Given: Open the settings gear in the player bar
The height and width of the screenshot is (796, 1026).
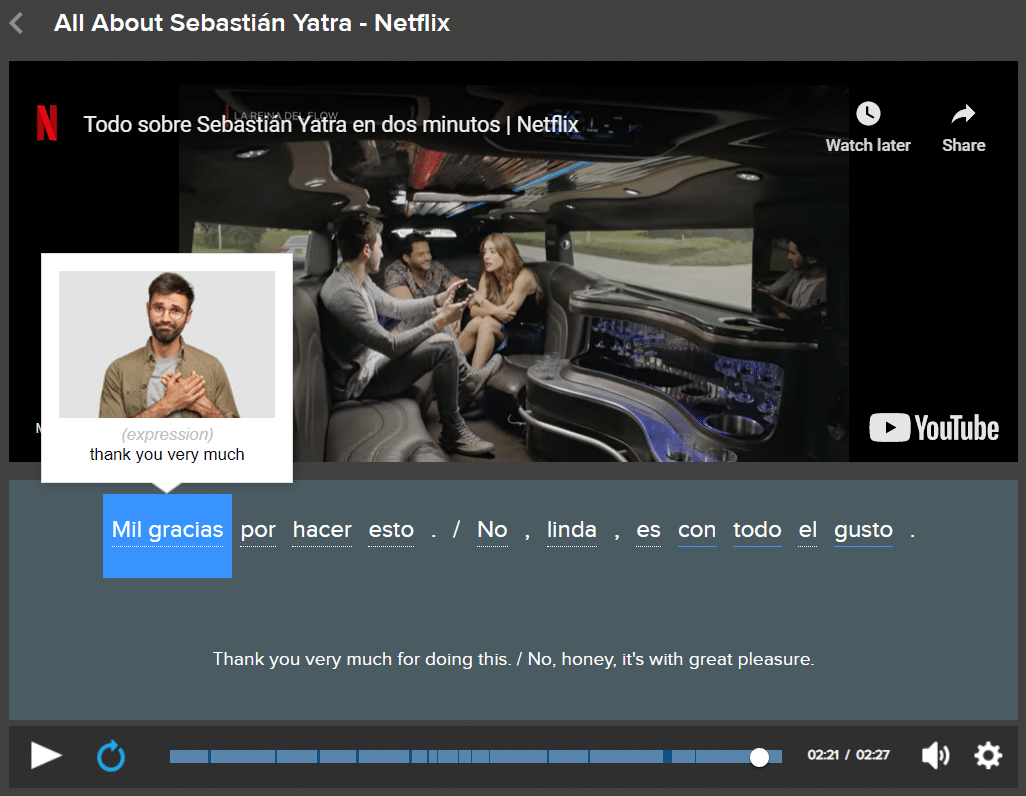Looking at the screenshot, I should (988, 756).
